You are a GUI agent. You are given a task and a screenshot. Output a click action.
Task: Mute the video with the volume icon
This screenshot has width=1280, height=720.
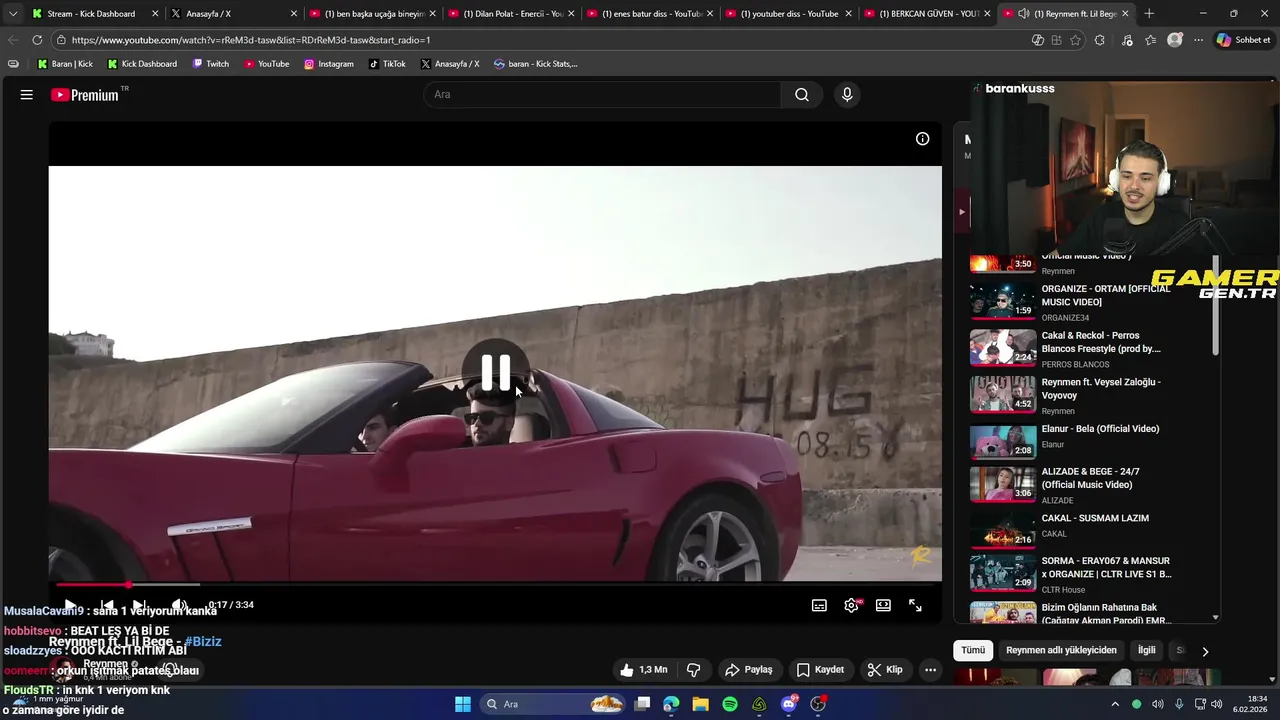pos(178,605)
